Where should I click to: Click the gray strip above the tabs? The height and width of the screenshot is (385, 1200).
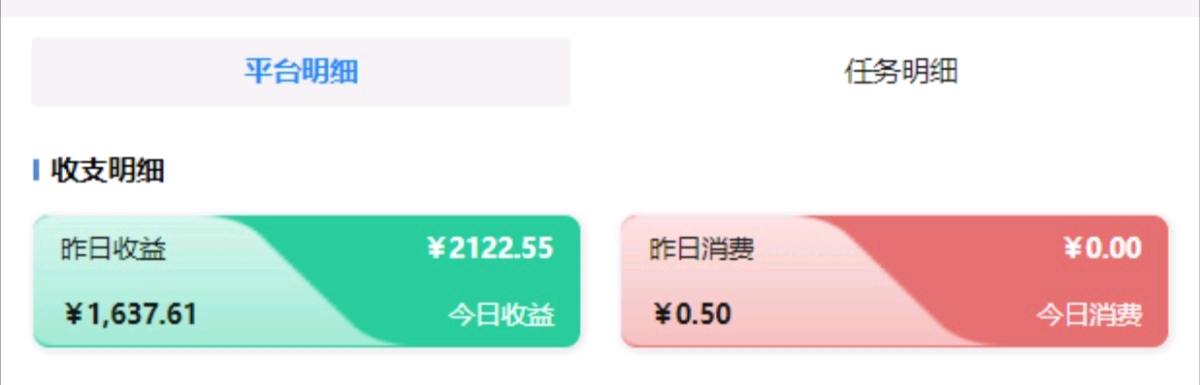(600, 8)
